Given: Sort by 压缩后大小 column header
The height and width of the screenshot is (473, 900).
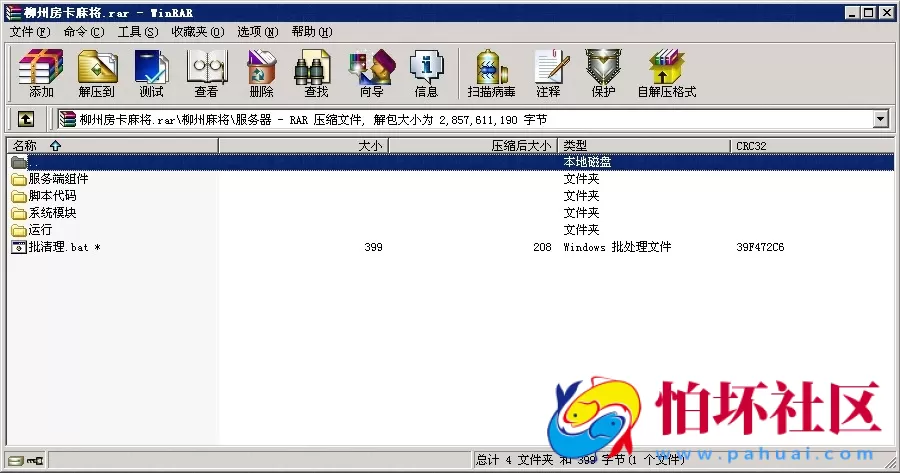Looking at the screenshot, I should pos(473,146).
